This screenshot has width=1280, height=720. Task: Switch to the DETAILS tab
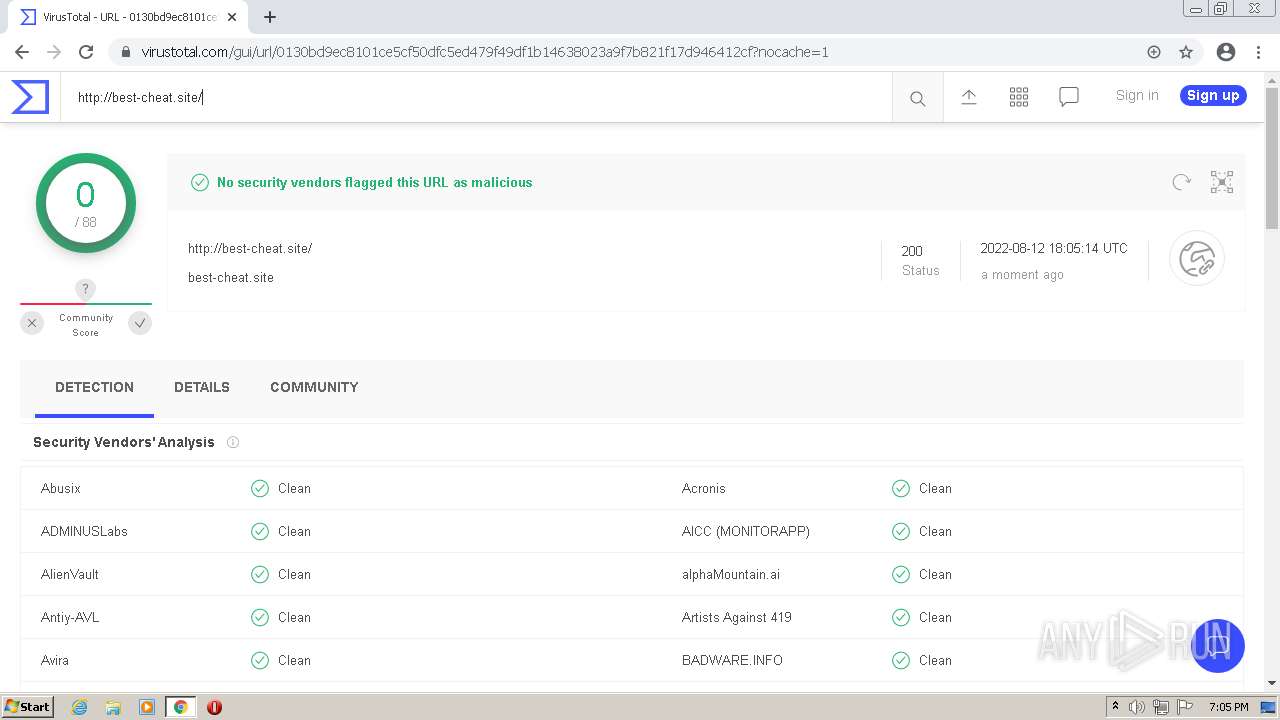click(202, 387)
